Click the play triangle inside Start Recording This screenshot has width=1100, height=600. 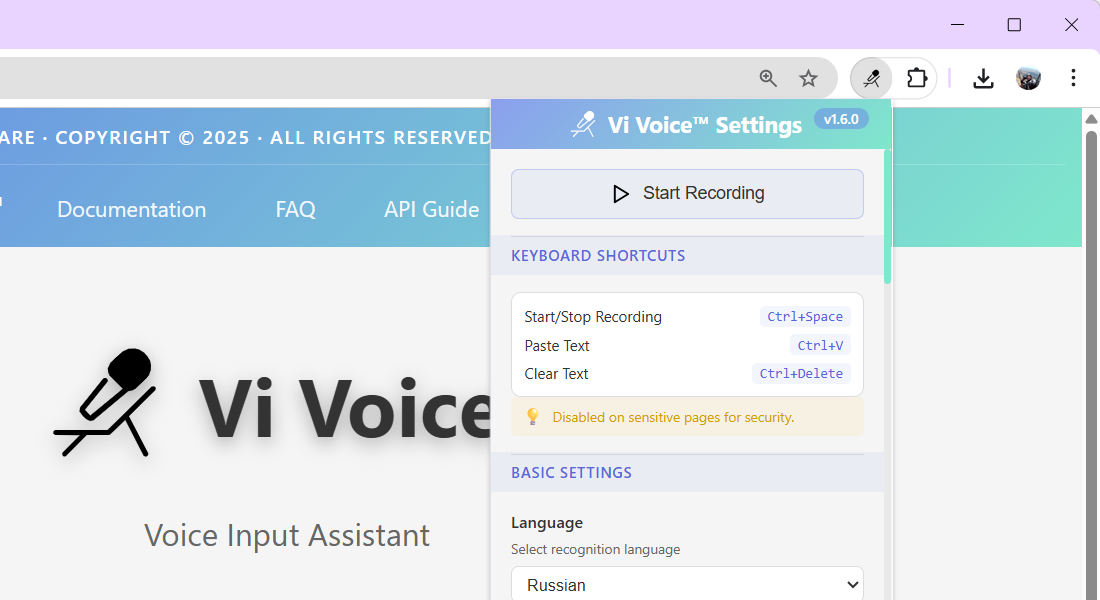[619, 194]
